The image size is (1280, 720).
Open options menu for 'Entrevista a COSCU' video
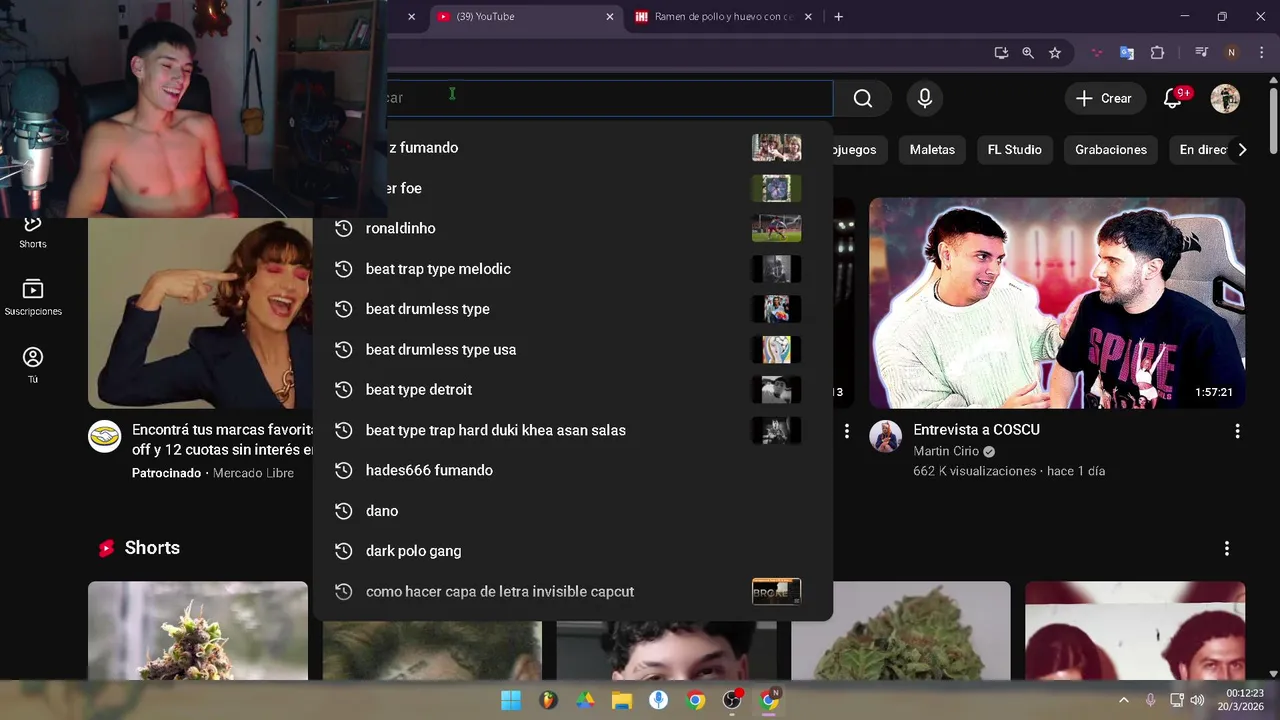pos(1237,431)
